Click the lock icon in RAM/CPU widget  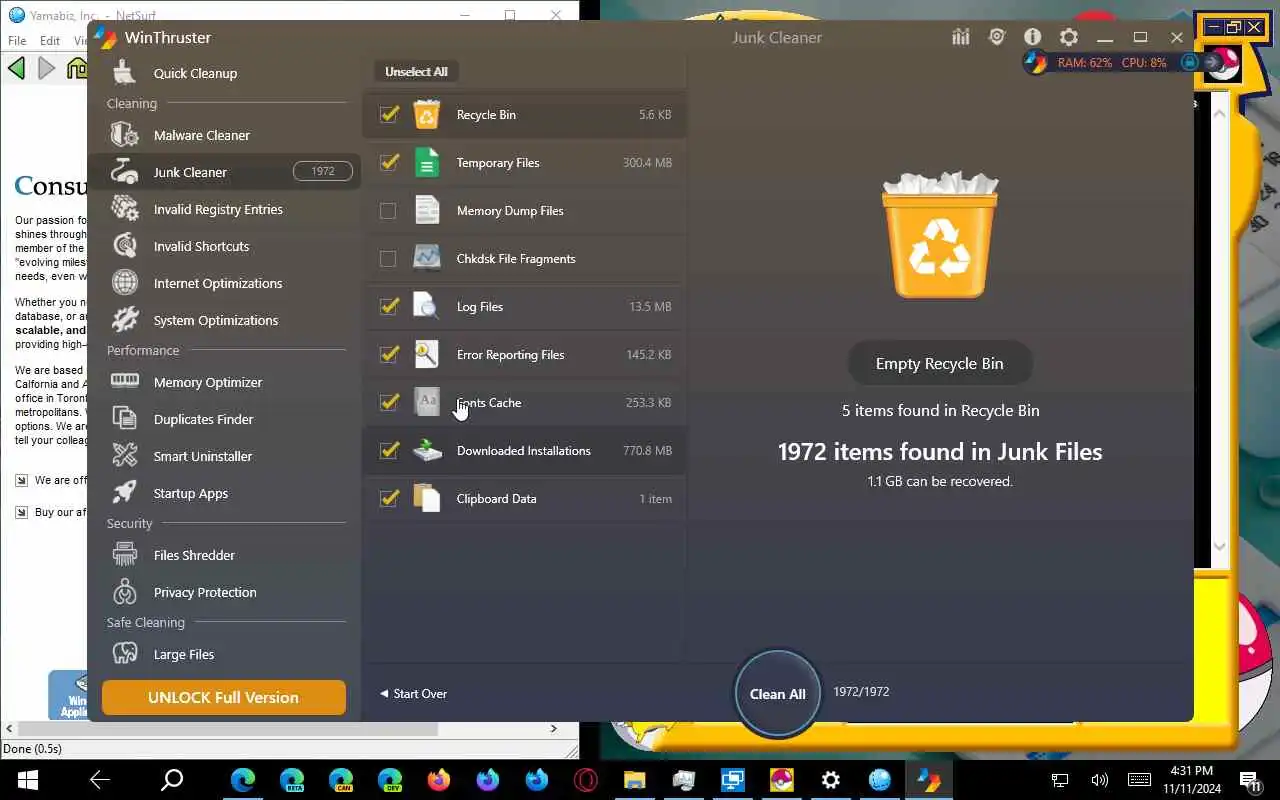tap(1189, 62)
